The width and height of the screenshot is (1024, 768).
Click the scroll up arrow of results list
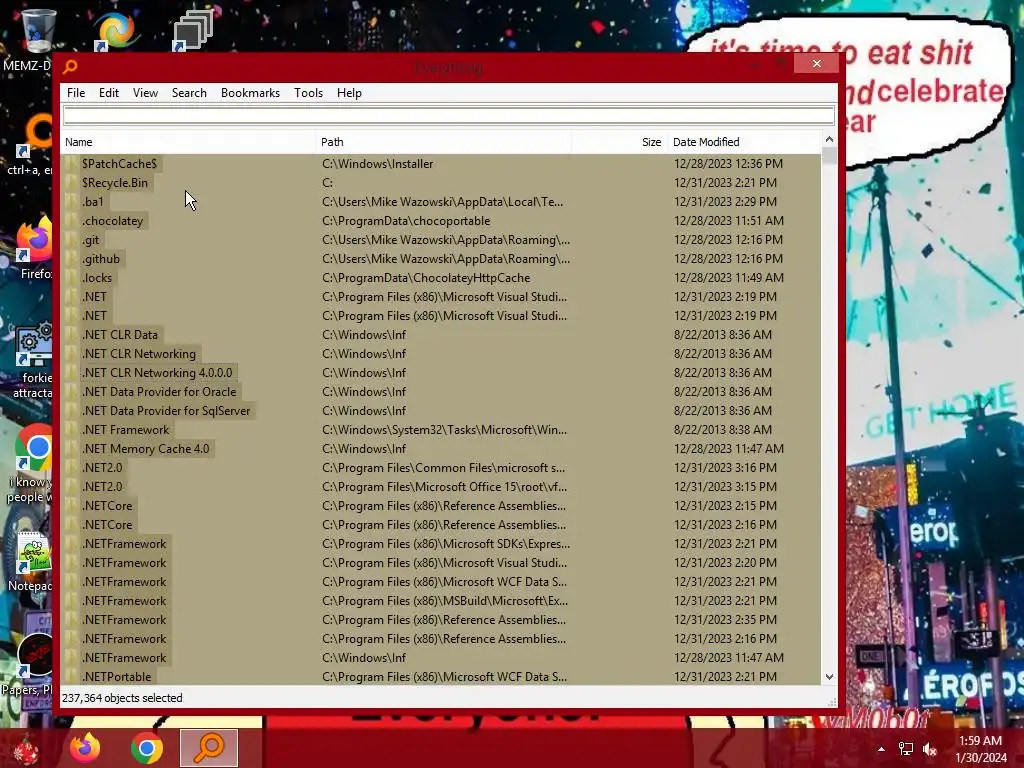click(829, 139)
